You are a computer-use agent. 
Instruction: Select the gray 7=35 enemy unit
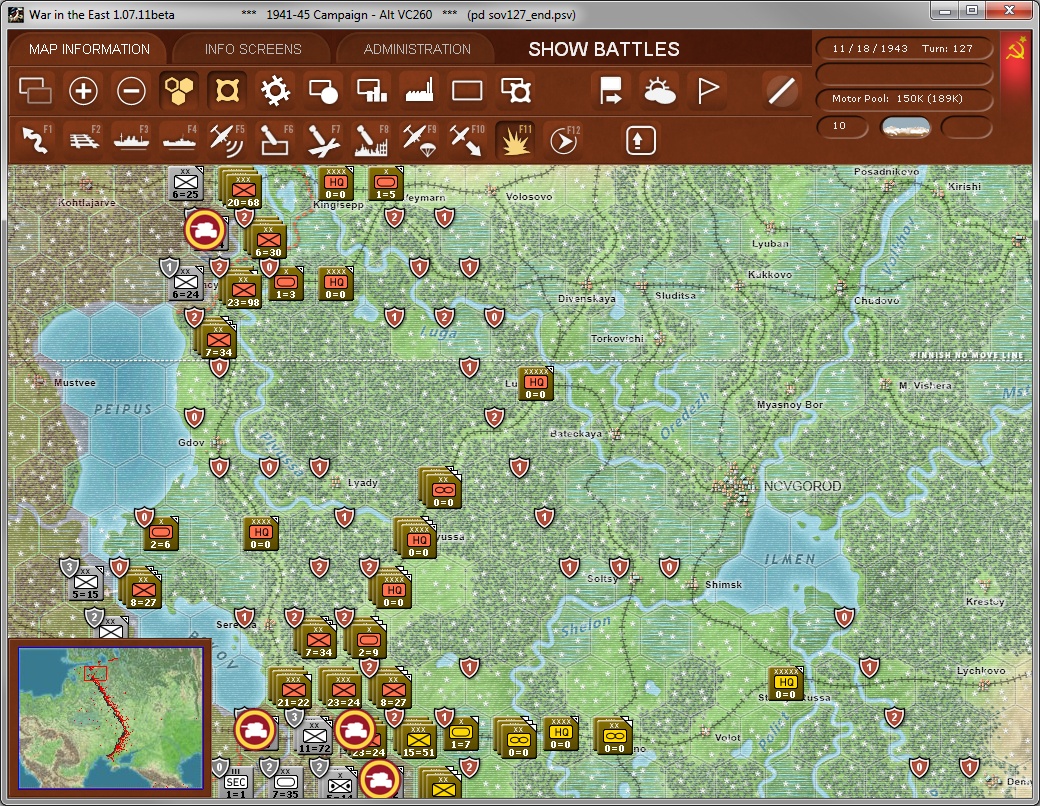coord(285,783)
